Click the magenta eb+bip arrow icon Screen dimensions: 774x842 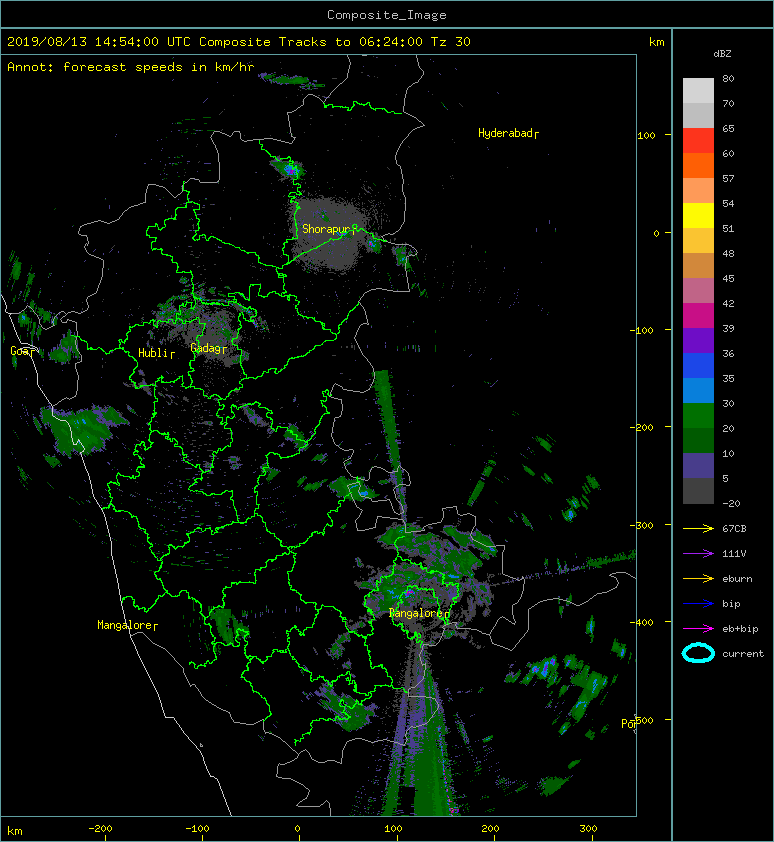[698, 628]
